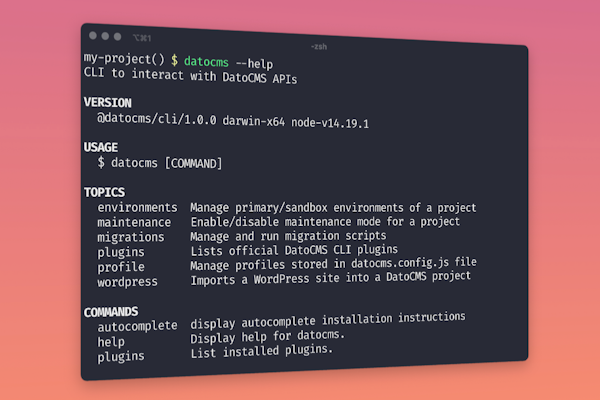This screenshot has width=600, height=400.
Task: Click the 'darwin-x64' text
Action: tap(254, 121)
